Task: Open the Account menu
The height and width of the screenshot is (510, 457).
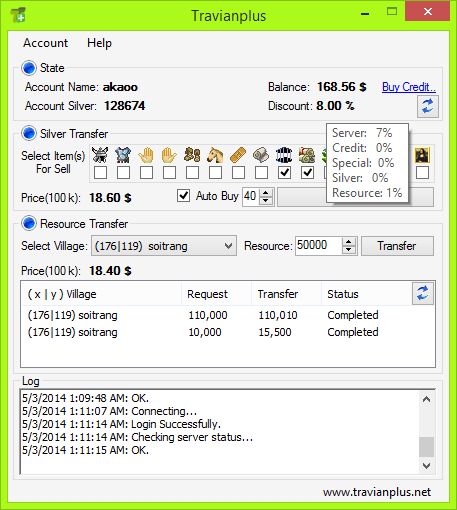Action: pos(45,43)
